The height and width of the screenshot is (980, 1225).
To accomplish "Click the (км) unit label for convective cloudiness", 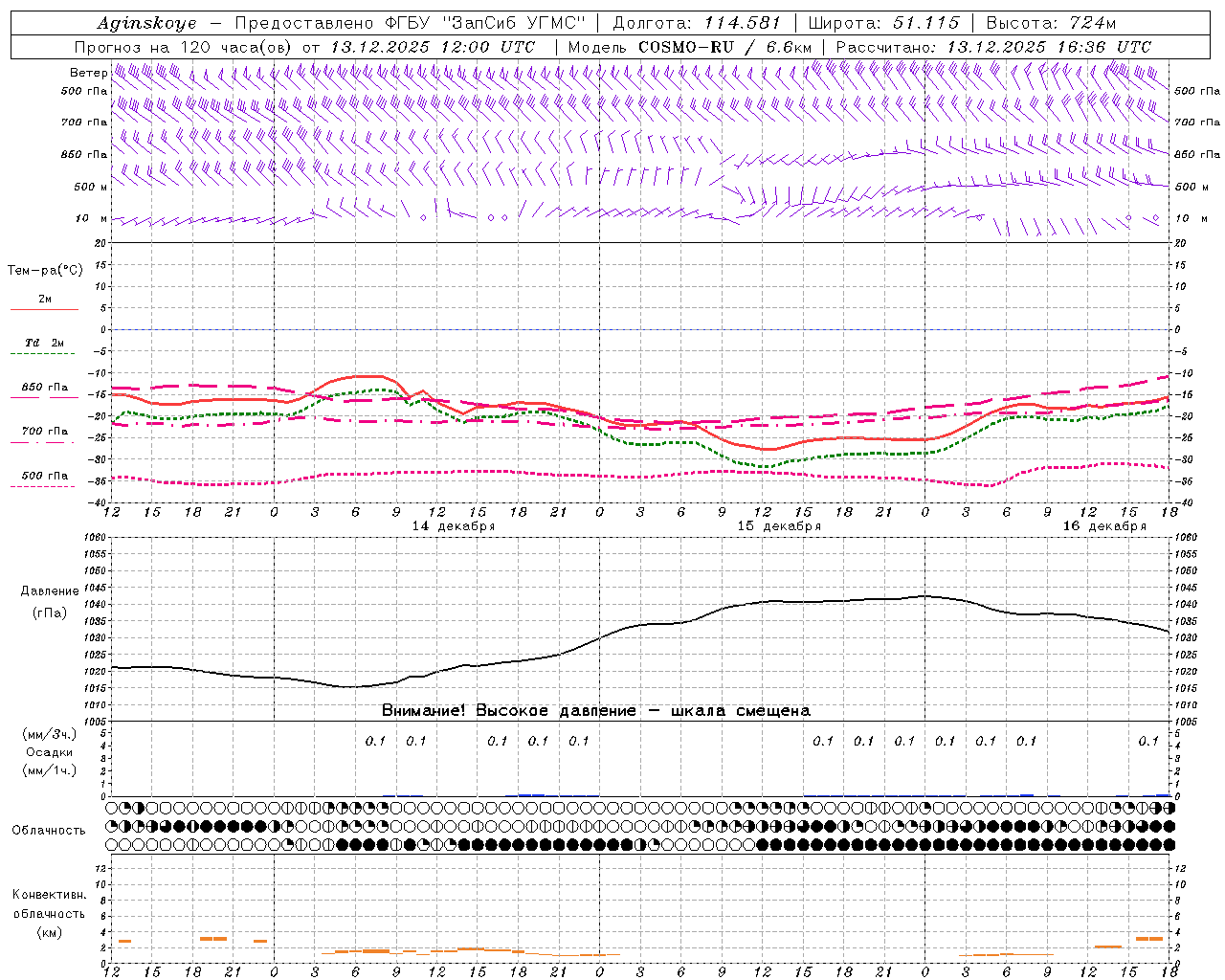I will click(50, 932).
